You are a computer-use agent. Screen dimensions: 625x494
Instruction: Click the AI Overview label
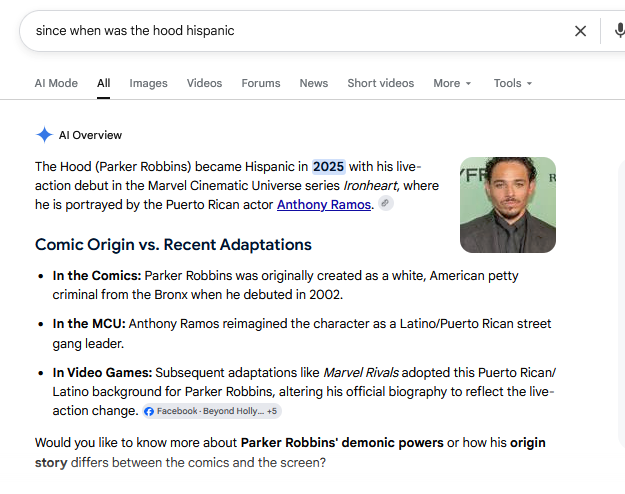click(x=90, y=135)
